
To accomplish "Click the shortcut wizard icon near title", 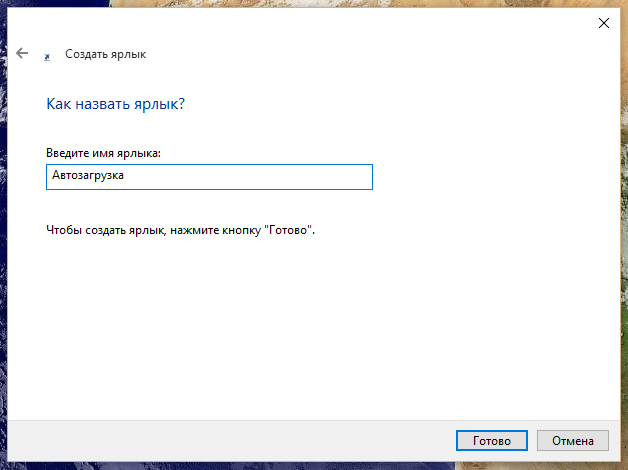I will [47, 57].
